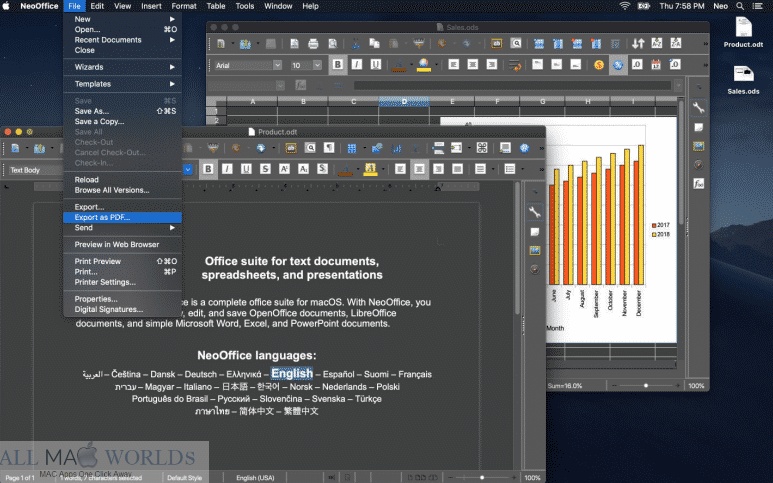
Task: Choose Digital Signatures... from File menu
Action: [122, 310]
